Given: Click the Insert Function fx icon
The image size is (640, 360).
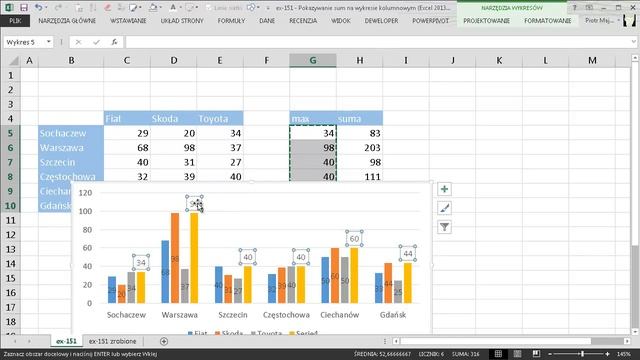Looking at the screenshot, I should point(114,42).
